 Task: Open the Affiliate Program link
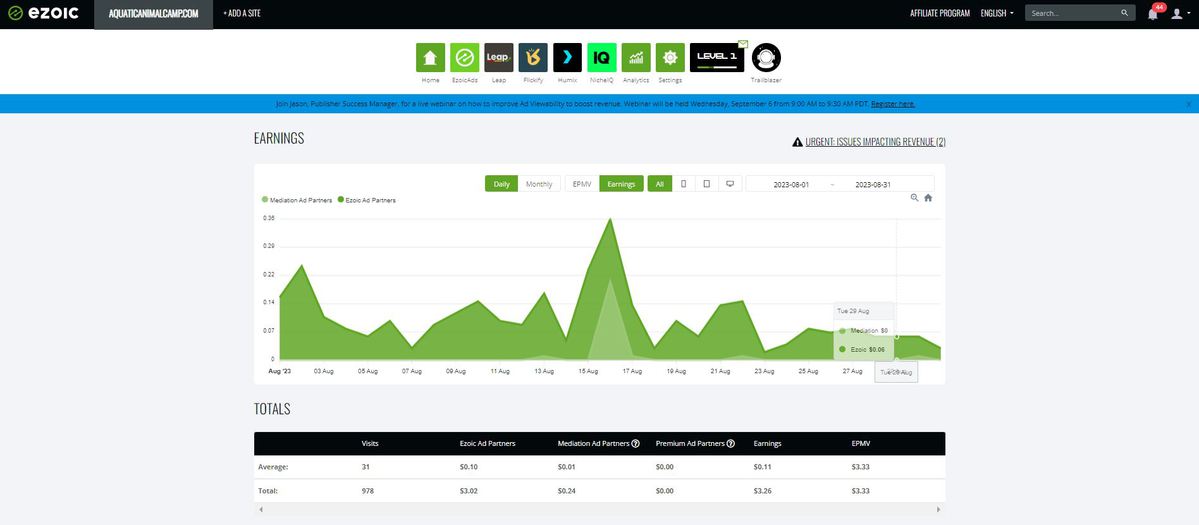pos(940,13)
